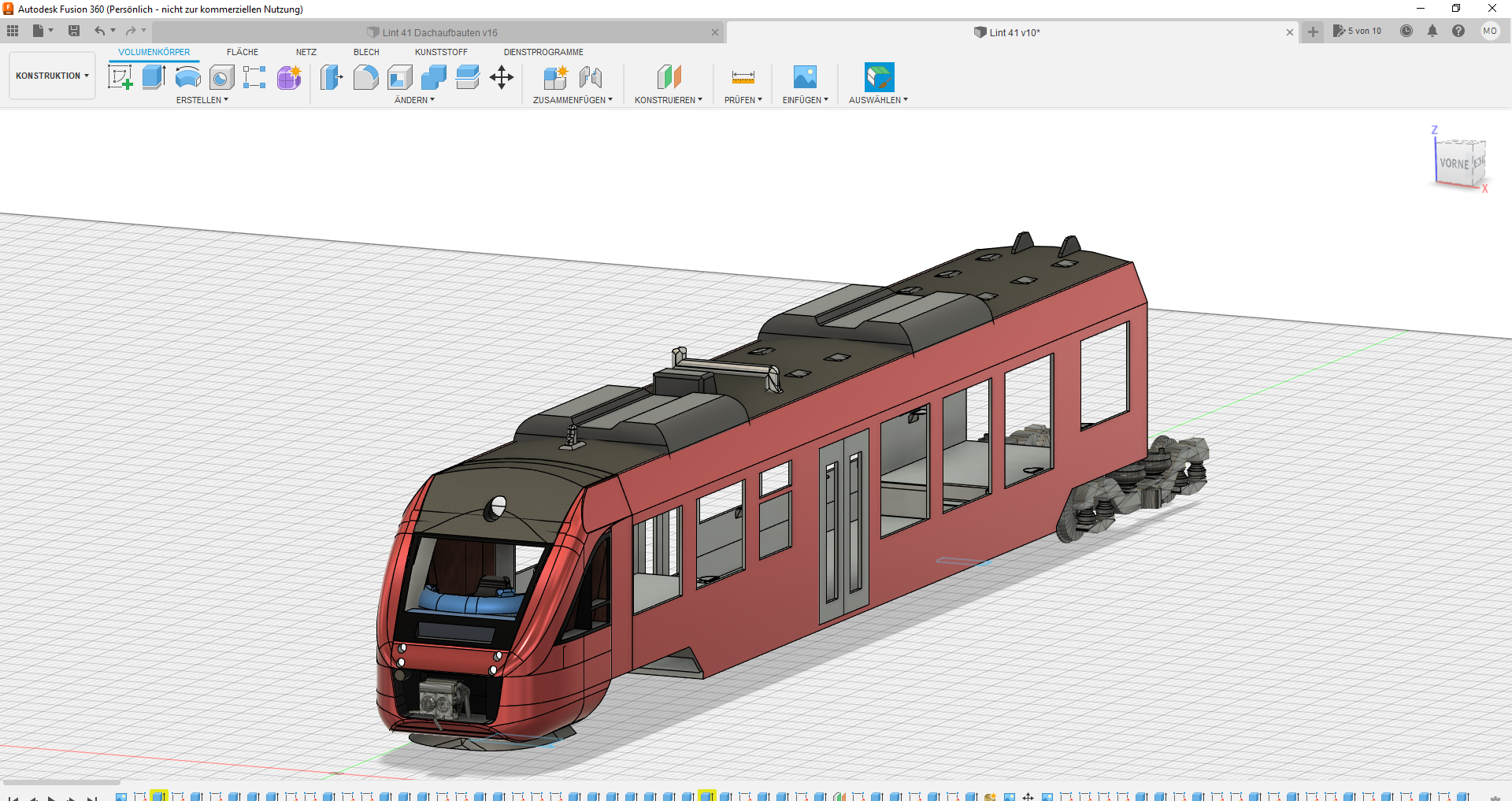Click the VORNE face of the ViewCube
This screenshot has height=801, width=1512.
click(x=1454, y=164)
